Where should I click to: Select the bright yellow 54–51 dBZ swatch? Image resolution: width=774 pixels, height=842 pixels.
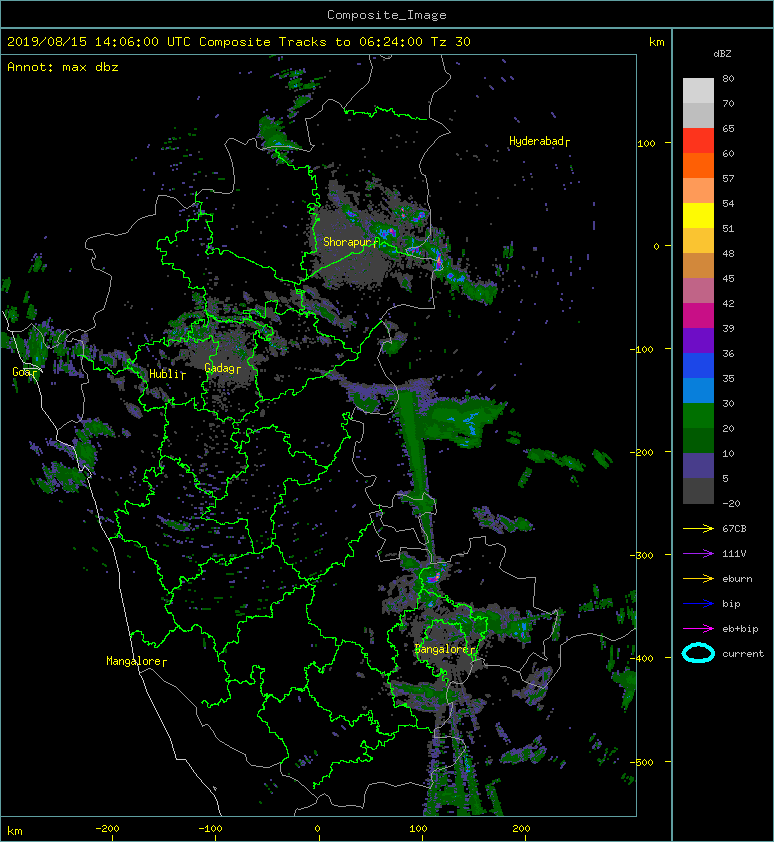pyautogui.click(x=698, y=216)
